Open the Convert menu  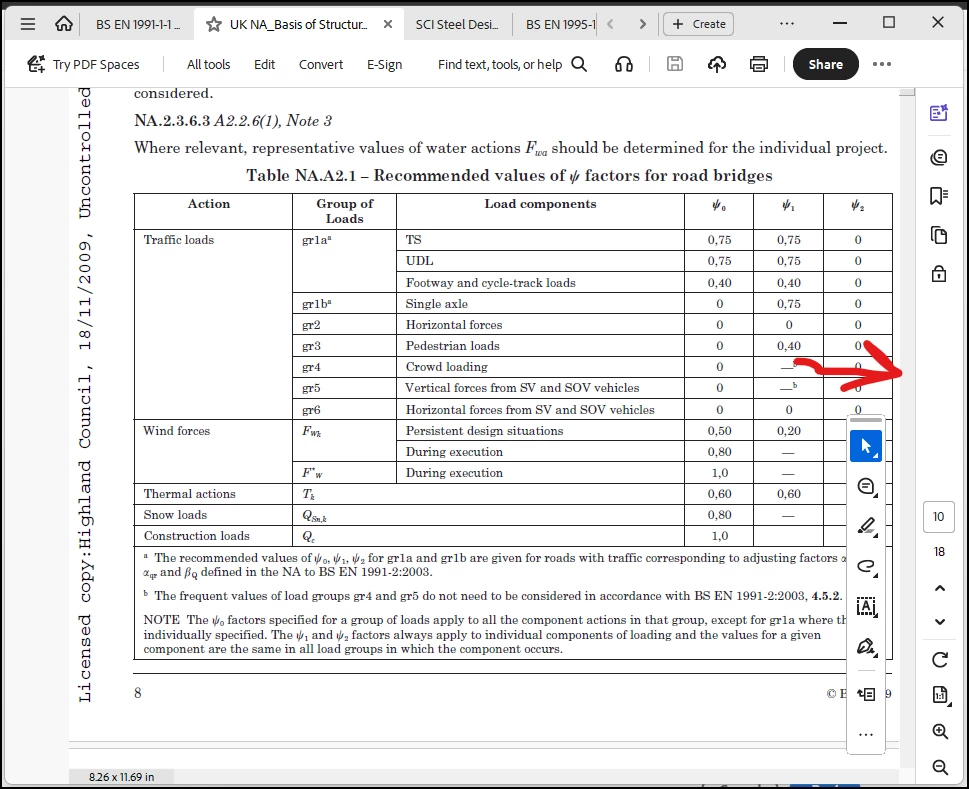(321, 64)
